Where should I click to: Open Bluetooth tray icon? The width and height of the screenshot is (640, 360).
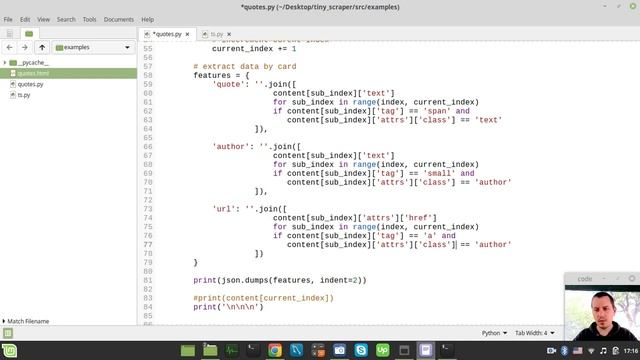[564, 351]
